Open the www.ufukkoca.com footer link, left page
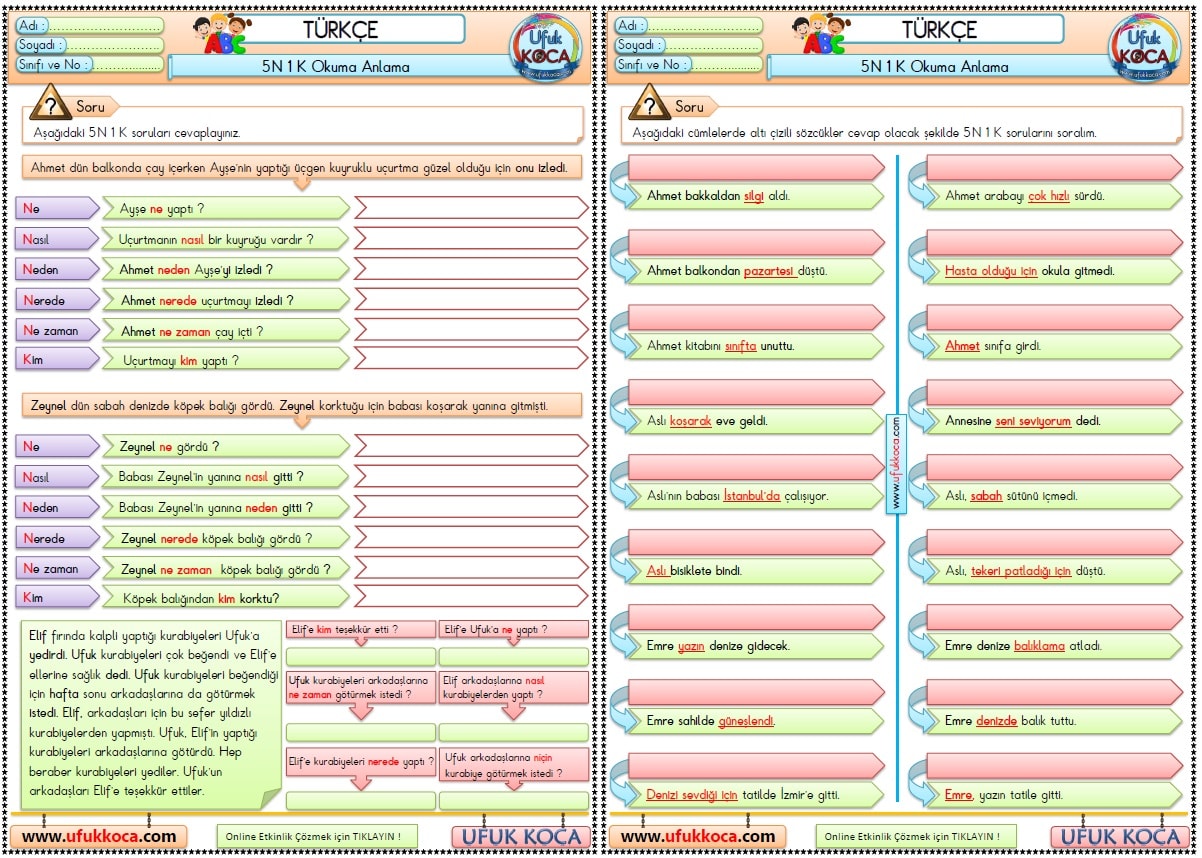The image size is (1202, 858). (99, 836)
